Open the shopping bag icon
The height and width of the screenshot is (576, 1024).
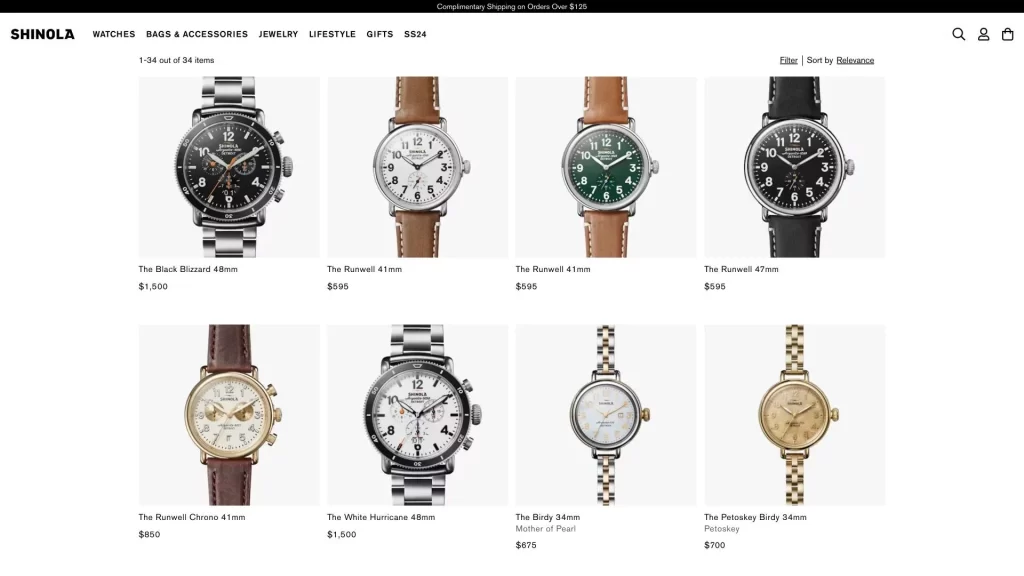tap(1008, 34)
